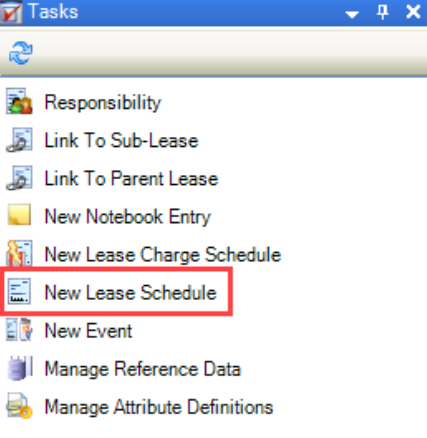The image size is (427, 438).
Task: Open the Tasks panel dropdown arrow
Action: pos(352,14)
